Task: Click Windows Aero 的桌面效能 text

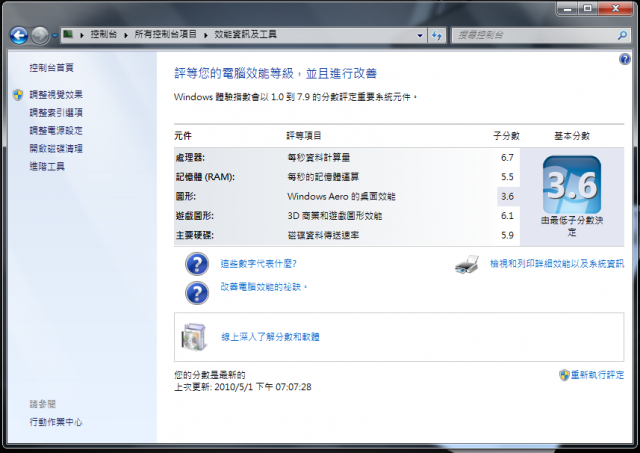Action: pyautogui.click(x=341, y=197)
